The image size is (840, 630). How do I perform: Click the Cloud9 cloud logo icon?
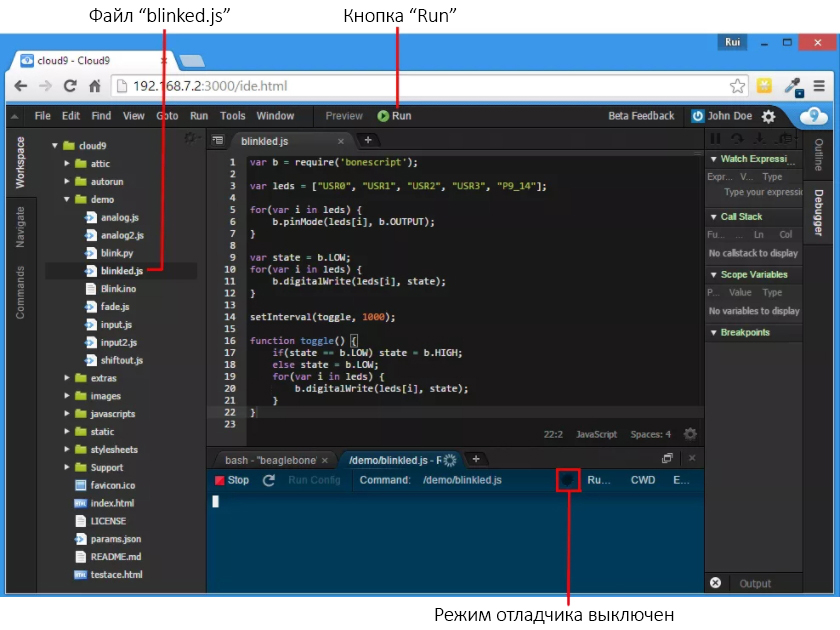pyautogui.click(x=814, y=116)
